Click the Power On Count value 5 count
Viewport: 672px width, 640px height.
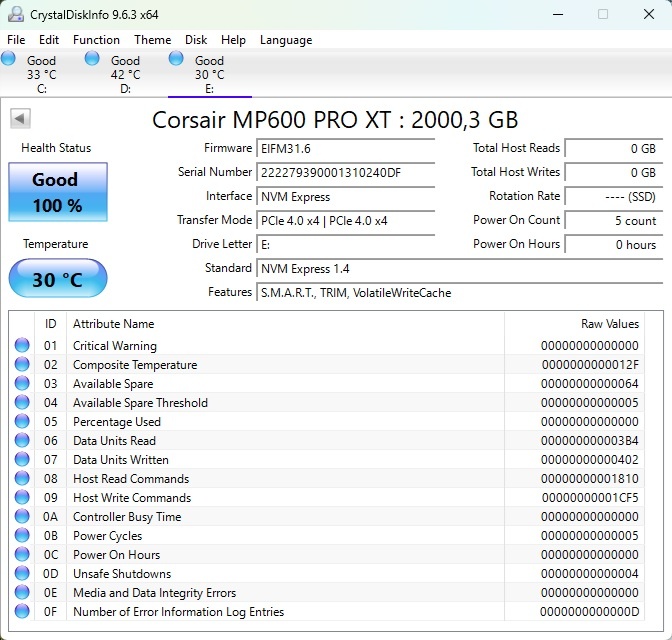(614, 221)
